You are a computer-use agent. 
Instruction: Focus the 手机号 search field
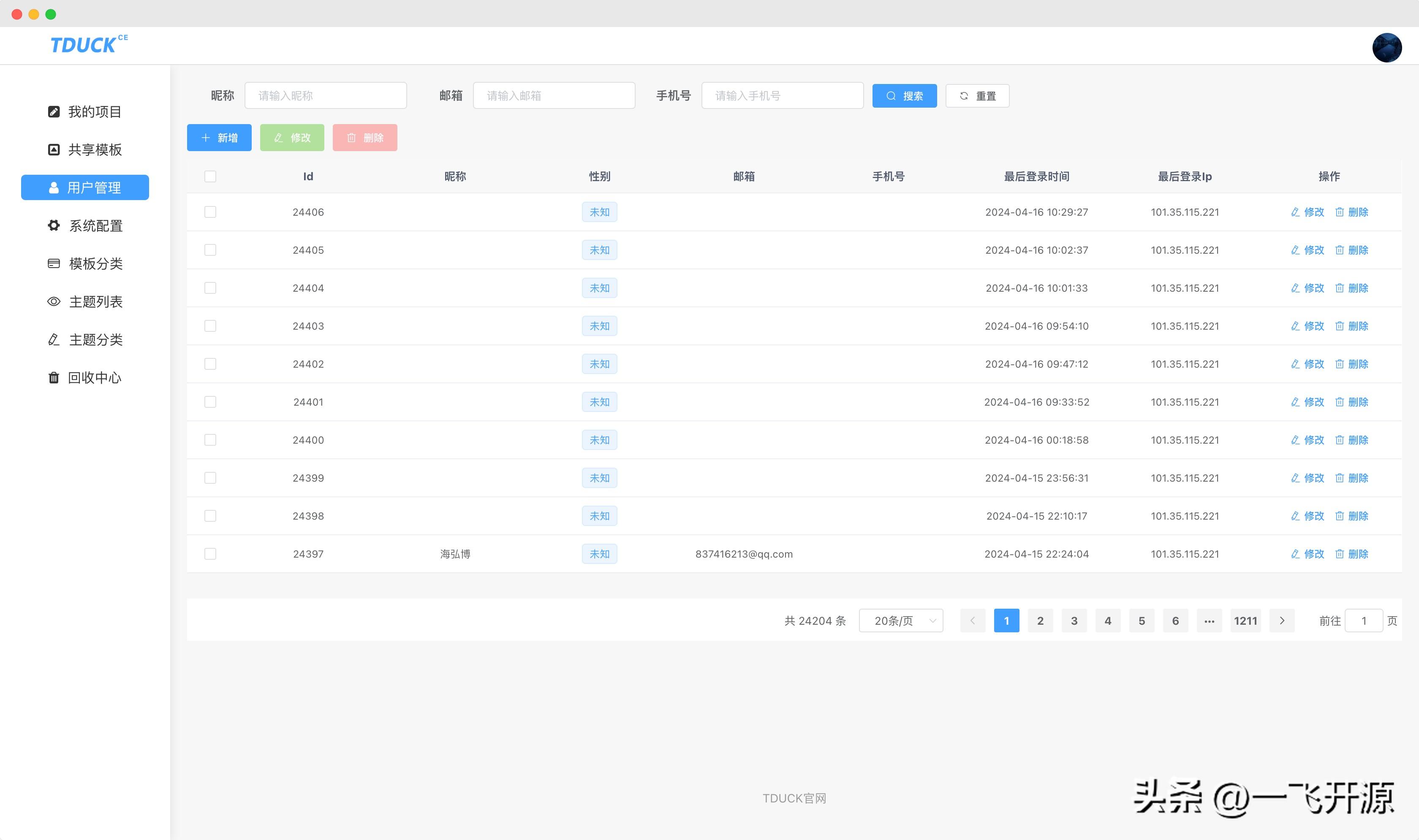click(782, 96)
